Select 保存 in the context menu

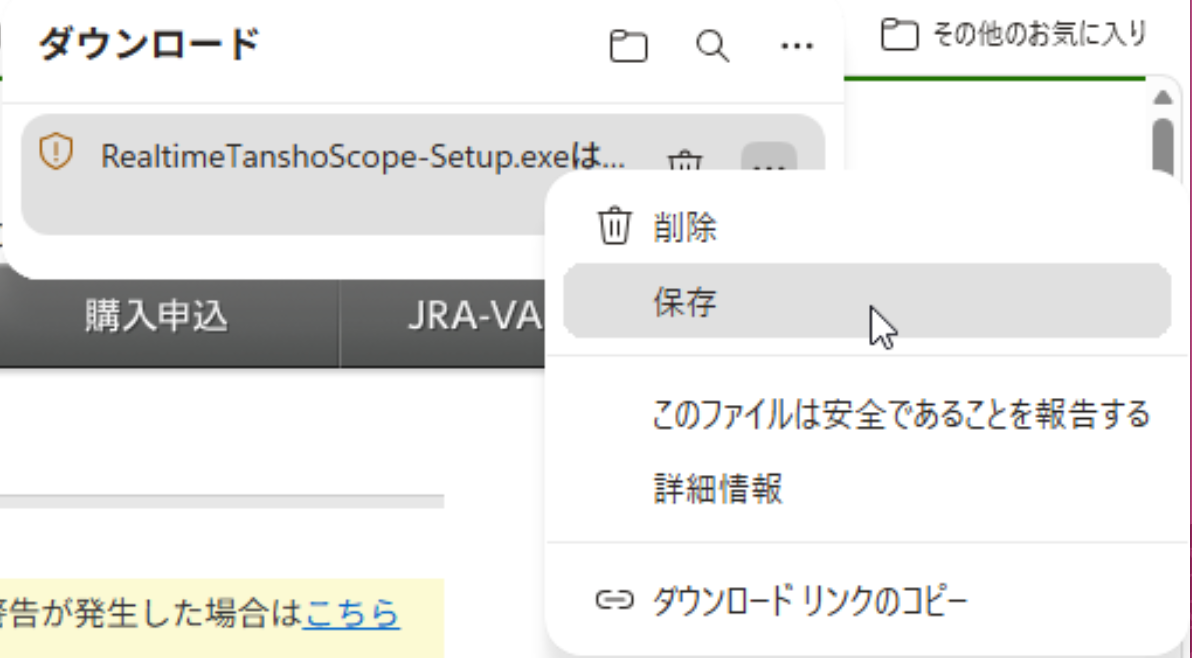[867, 301]
